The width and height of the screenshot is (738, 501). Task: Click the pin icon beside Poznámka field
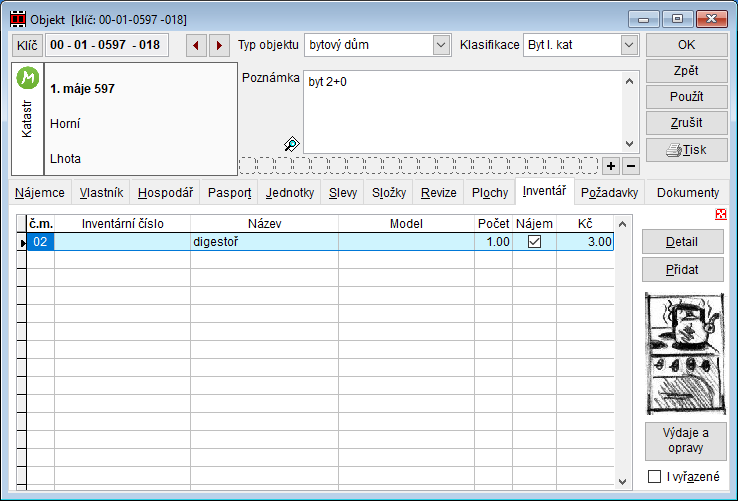coord(292,144)
